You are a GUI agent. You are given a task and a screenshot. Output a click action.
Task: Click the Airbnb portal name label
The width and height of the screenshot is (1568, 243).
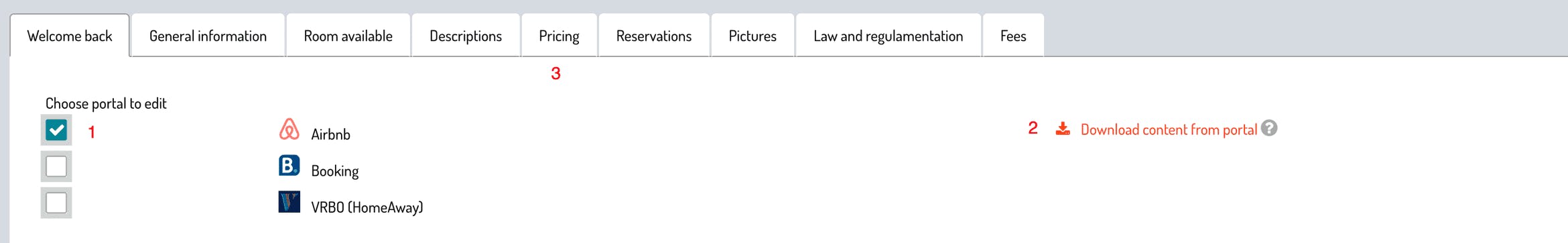click(x=330, y=134)
